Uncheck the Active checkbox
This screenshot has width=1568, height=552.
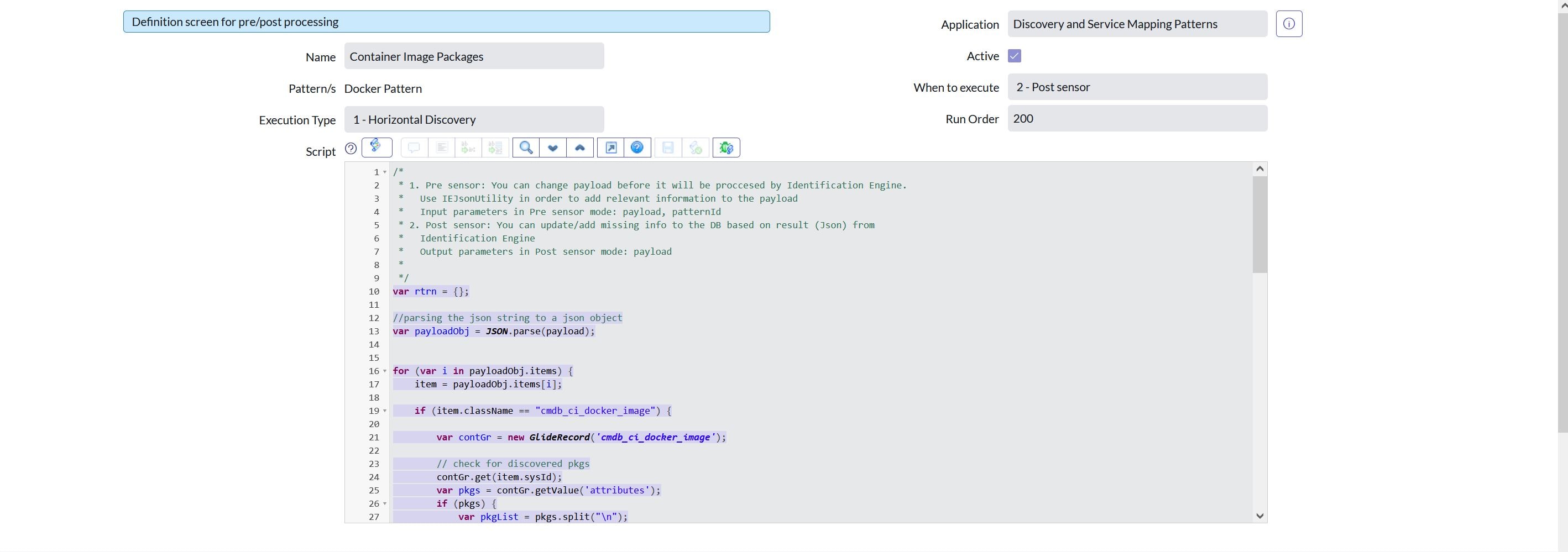(x=1014, y=55)
